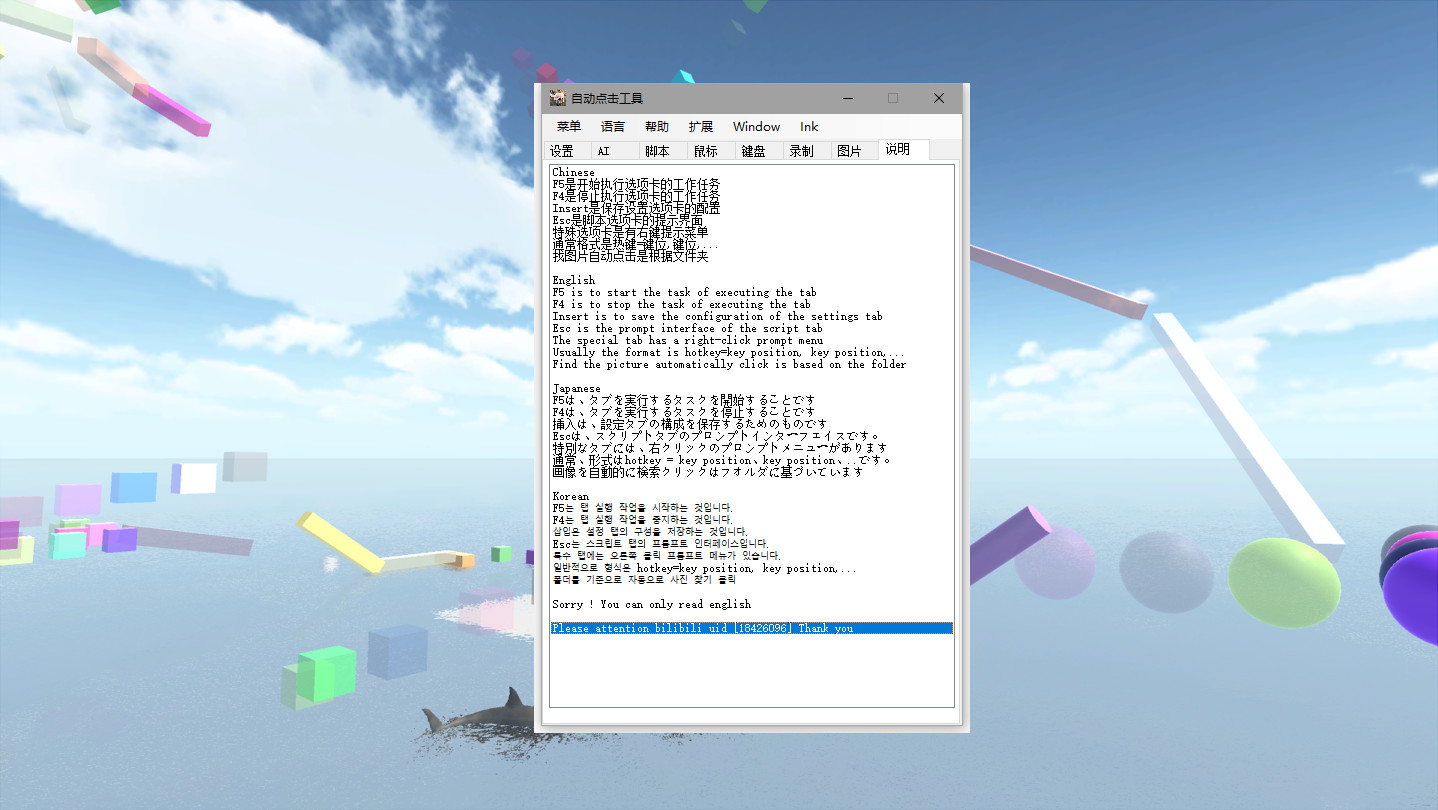Switch to the 录制 (Record) tab
This screenshot has height=810, width=1438.
(802, 150)
